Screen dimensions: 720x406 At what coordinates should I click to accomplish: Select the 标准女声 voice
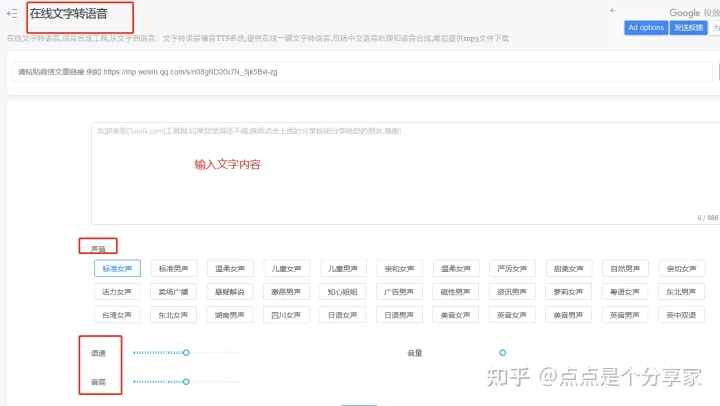[117, 269]
